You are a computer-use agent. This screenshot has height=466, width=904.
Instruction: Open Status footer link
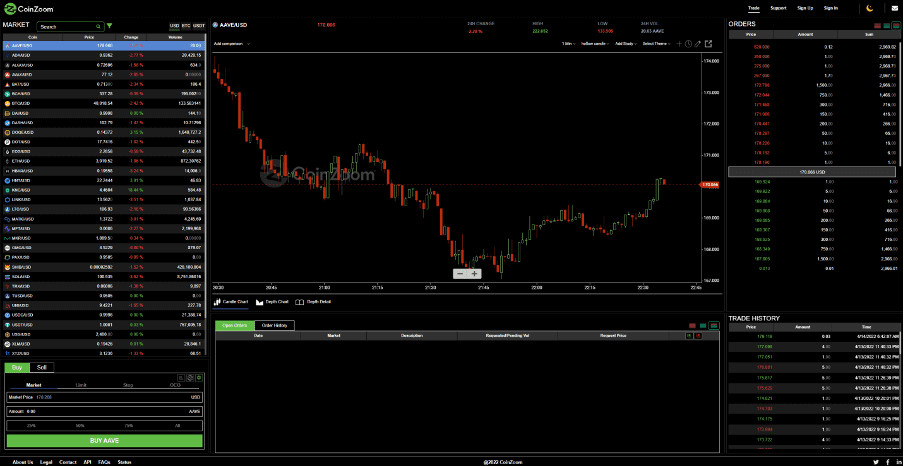click(124, 462)
